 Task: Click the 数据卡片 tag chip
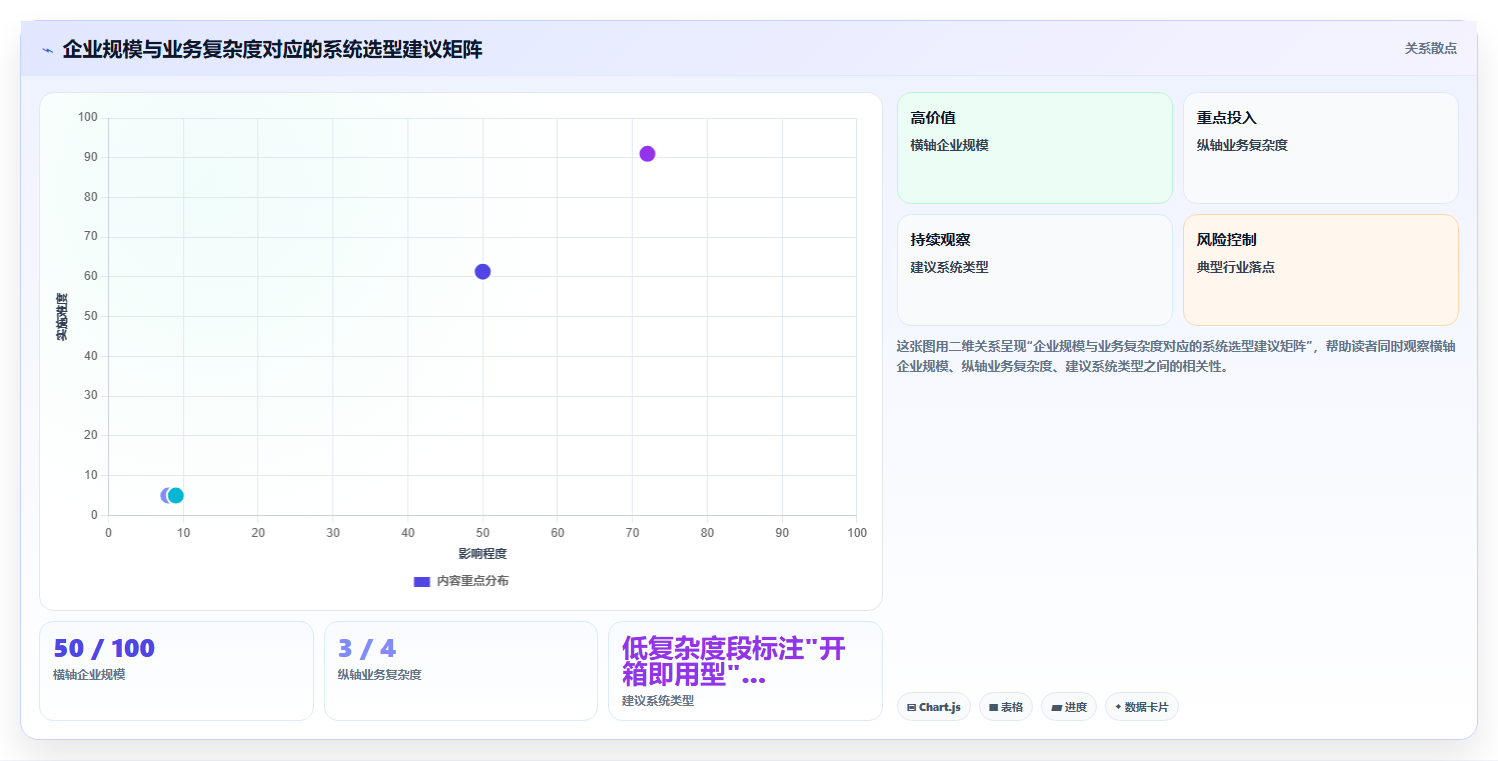click(x=1141, y=707)
